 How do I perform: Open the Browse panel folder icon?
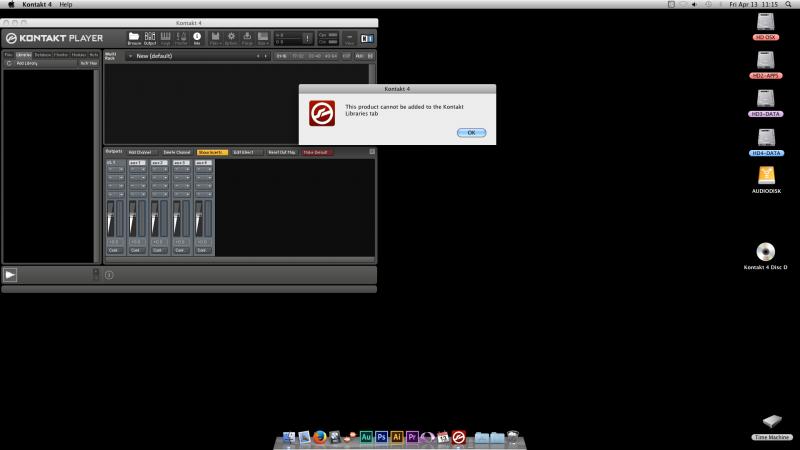tap(134, 38)
